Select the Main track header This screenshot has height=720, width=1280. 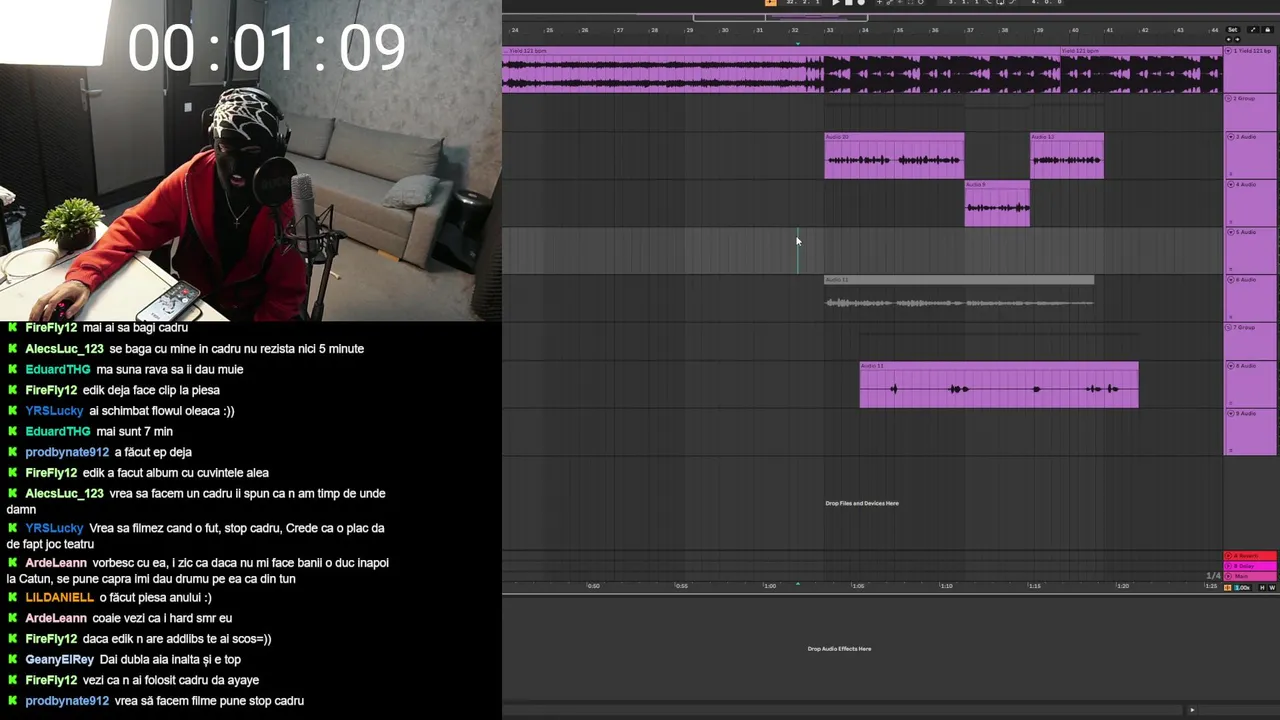pos(1250,576)
